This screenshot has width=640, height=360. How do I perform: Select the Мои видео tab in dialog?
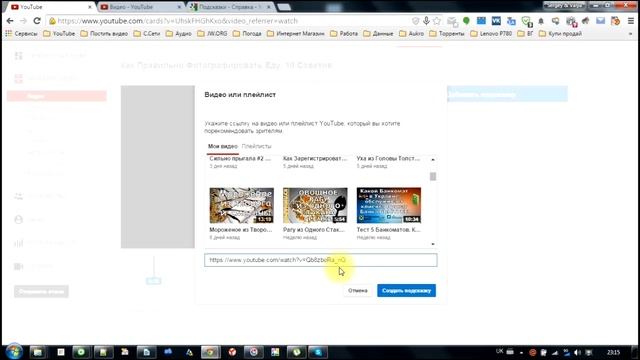tap(222, 146)
